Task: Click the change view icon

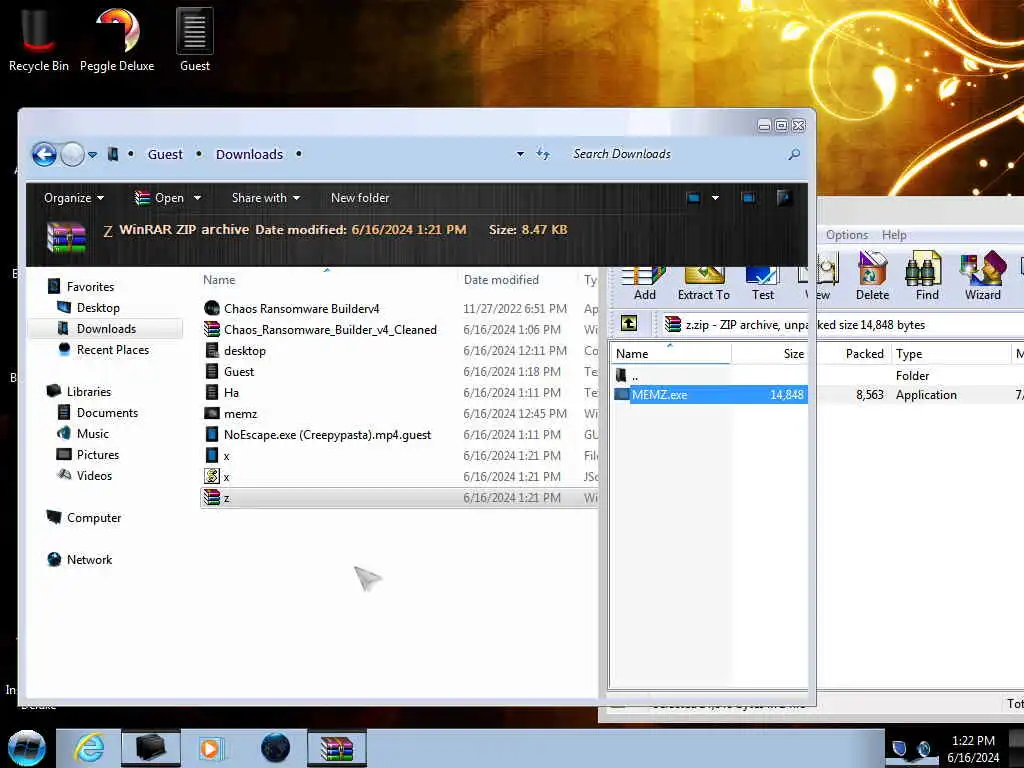Action: click(694, 198)
